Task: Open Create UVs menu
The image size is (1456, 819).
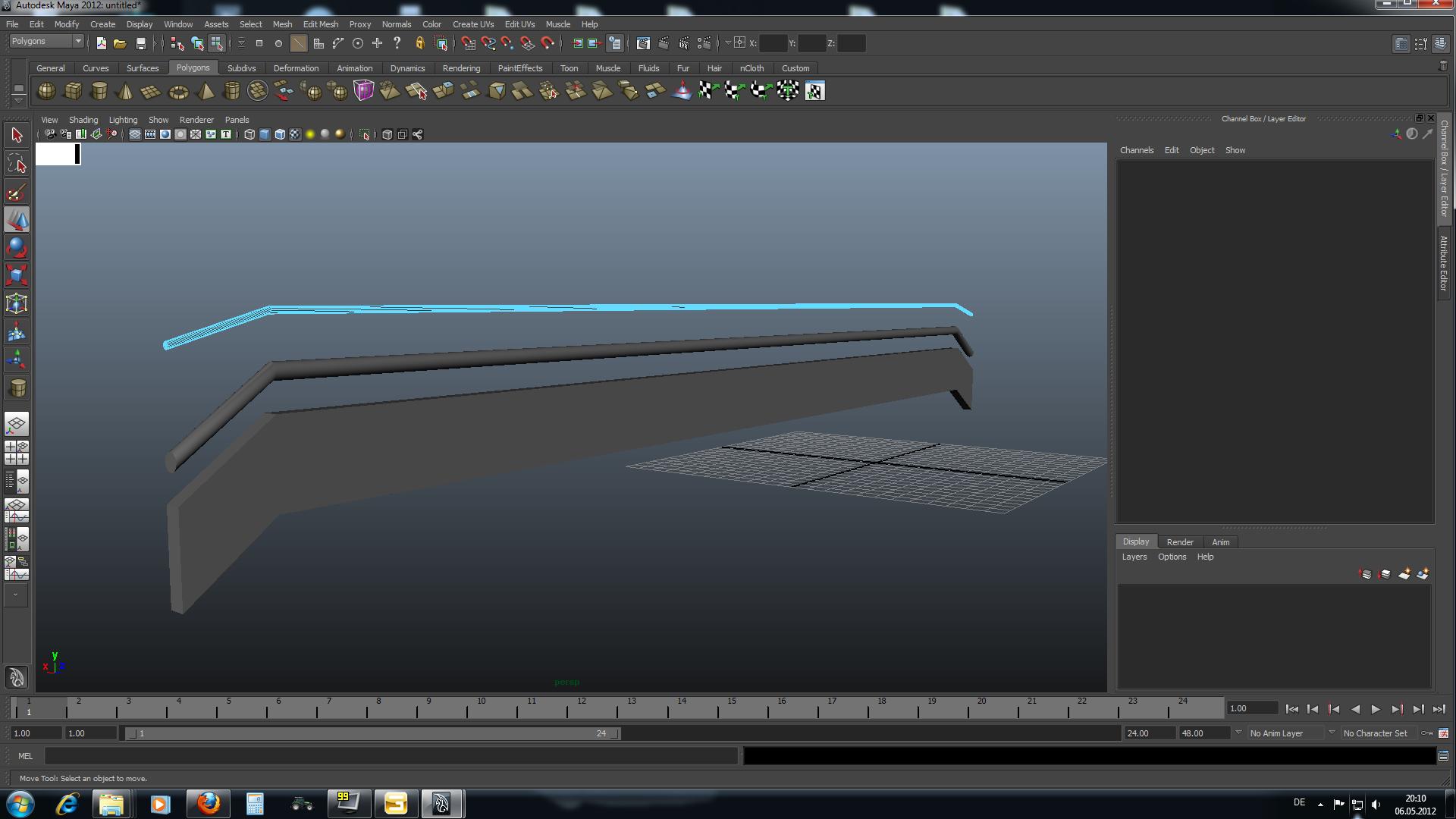Action: tap(473, 24)
